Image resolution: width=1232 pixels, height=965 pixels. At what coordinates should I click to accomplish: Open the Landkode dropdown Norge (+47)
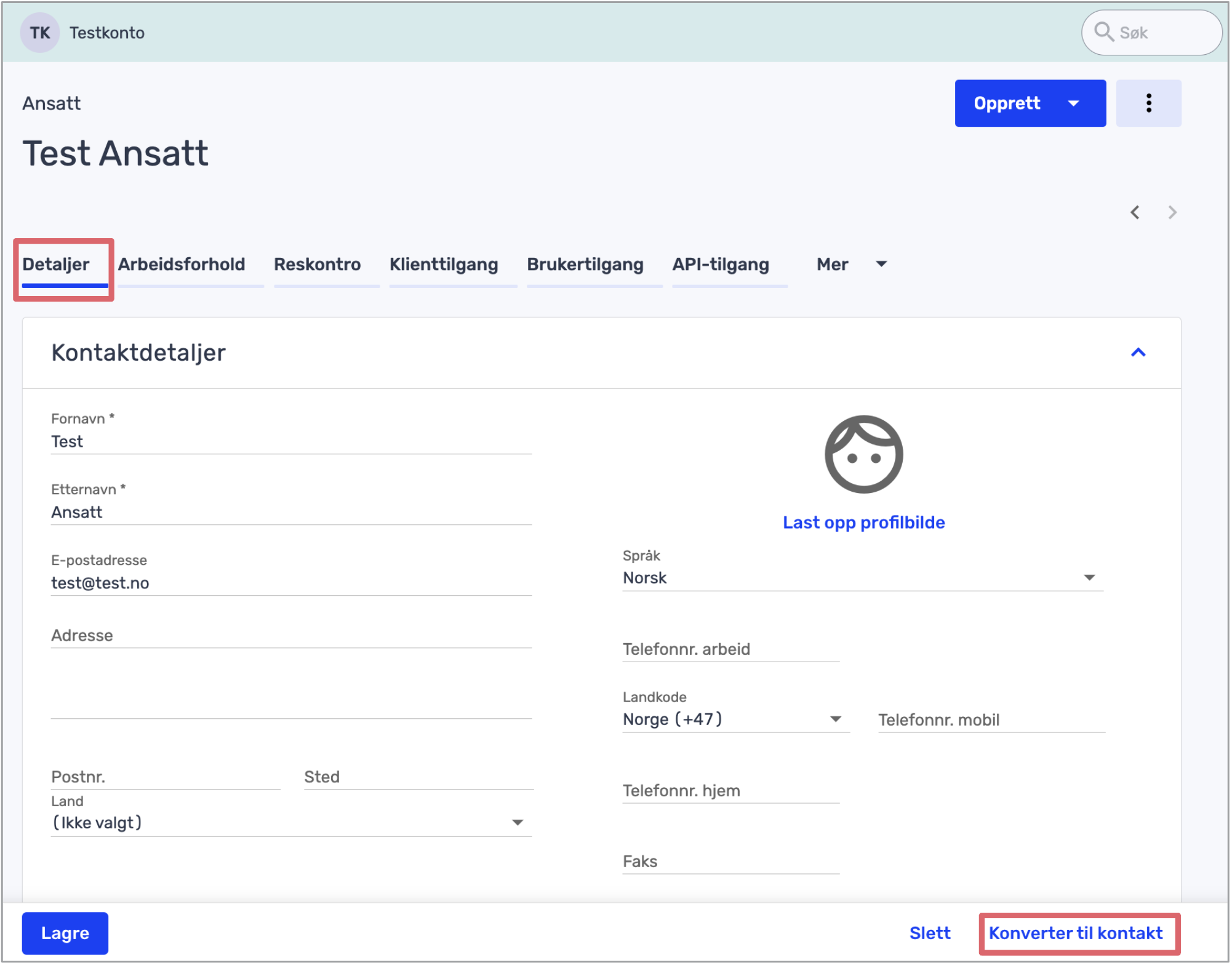735,719
